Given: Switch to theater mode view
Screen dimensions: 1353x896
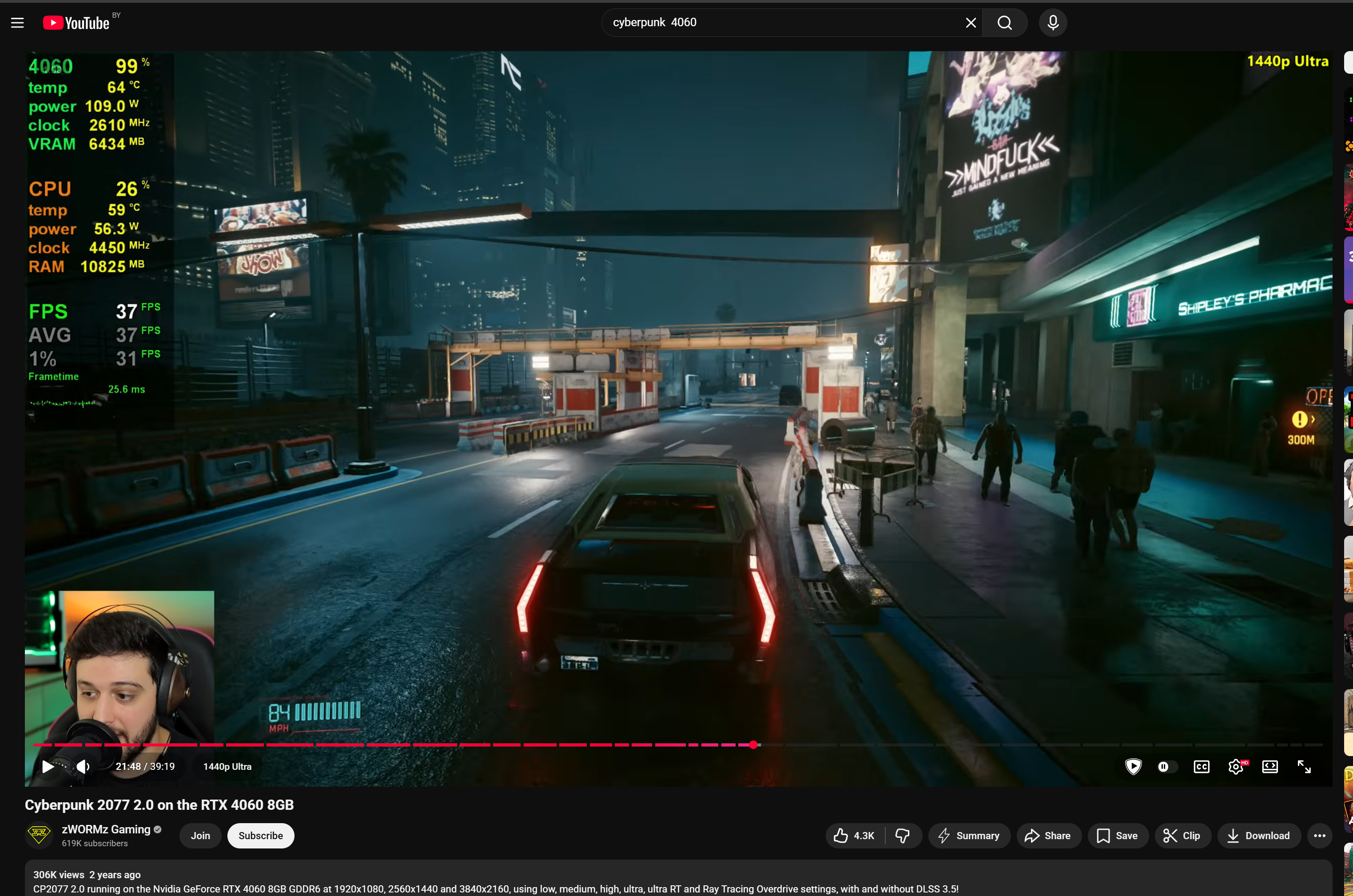Looking at the screenshot, I should (x=1269, y=766).
